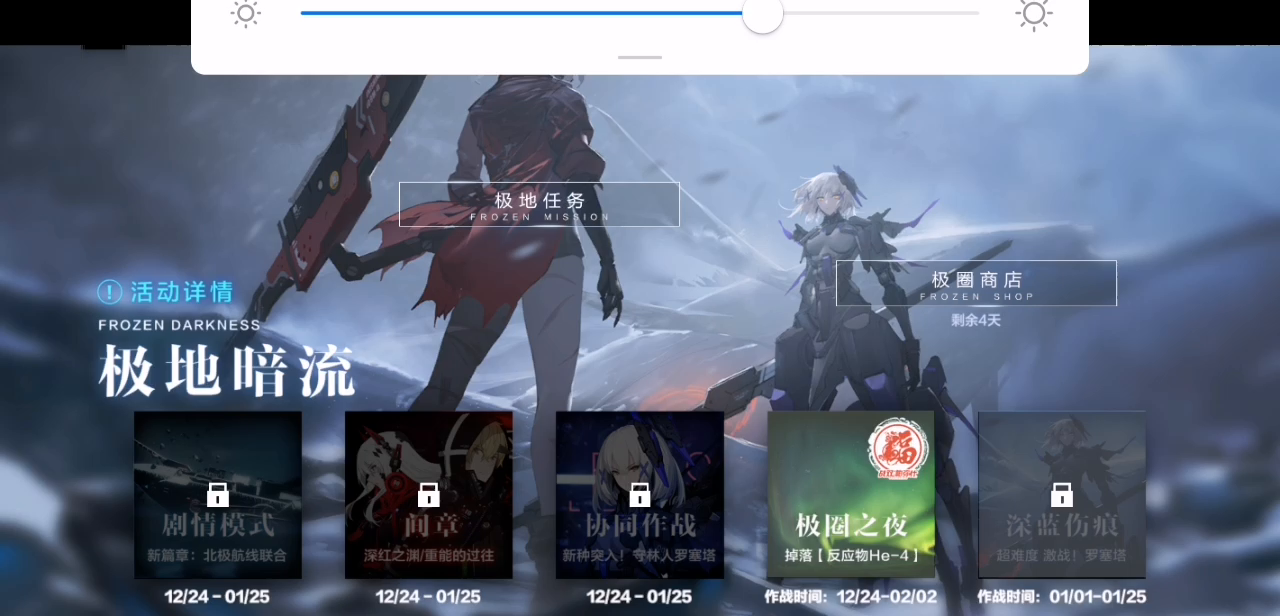Click the 深红之渊/重能的过往 subtitle
Screen dimensions: 1280x616
429,555
